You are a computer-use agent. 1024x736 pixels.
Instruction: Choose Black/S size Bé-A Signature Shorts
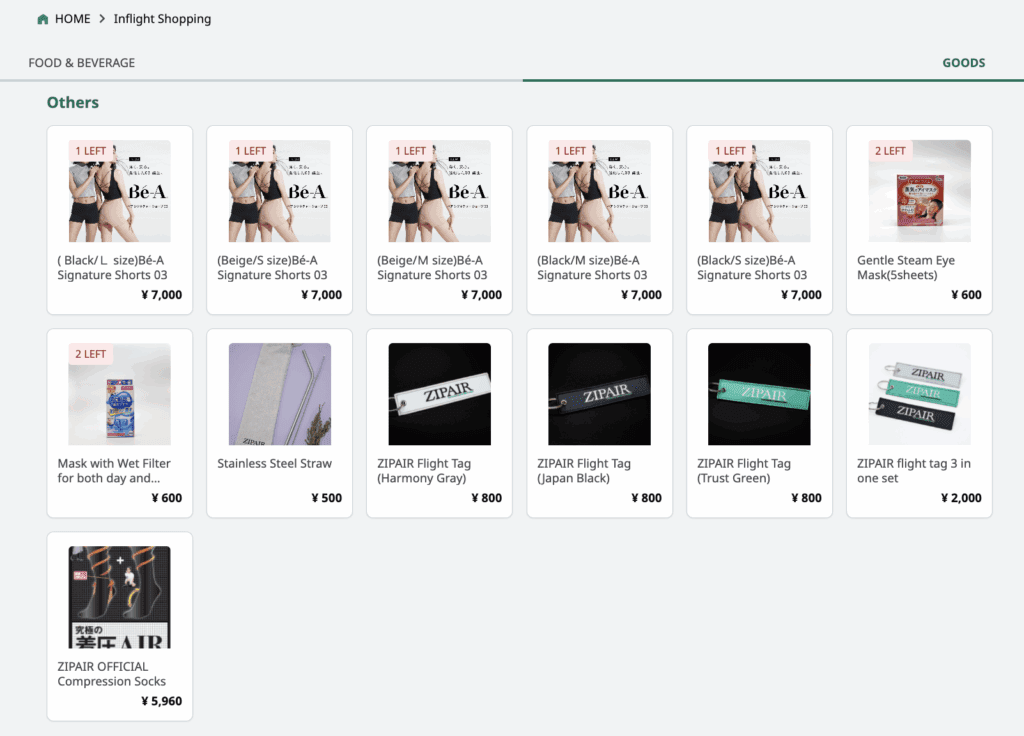click(759, 220)
